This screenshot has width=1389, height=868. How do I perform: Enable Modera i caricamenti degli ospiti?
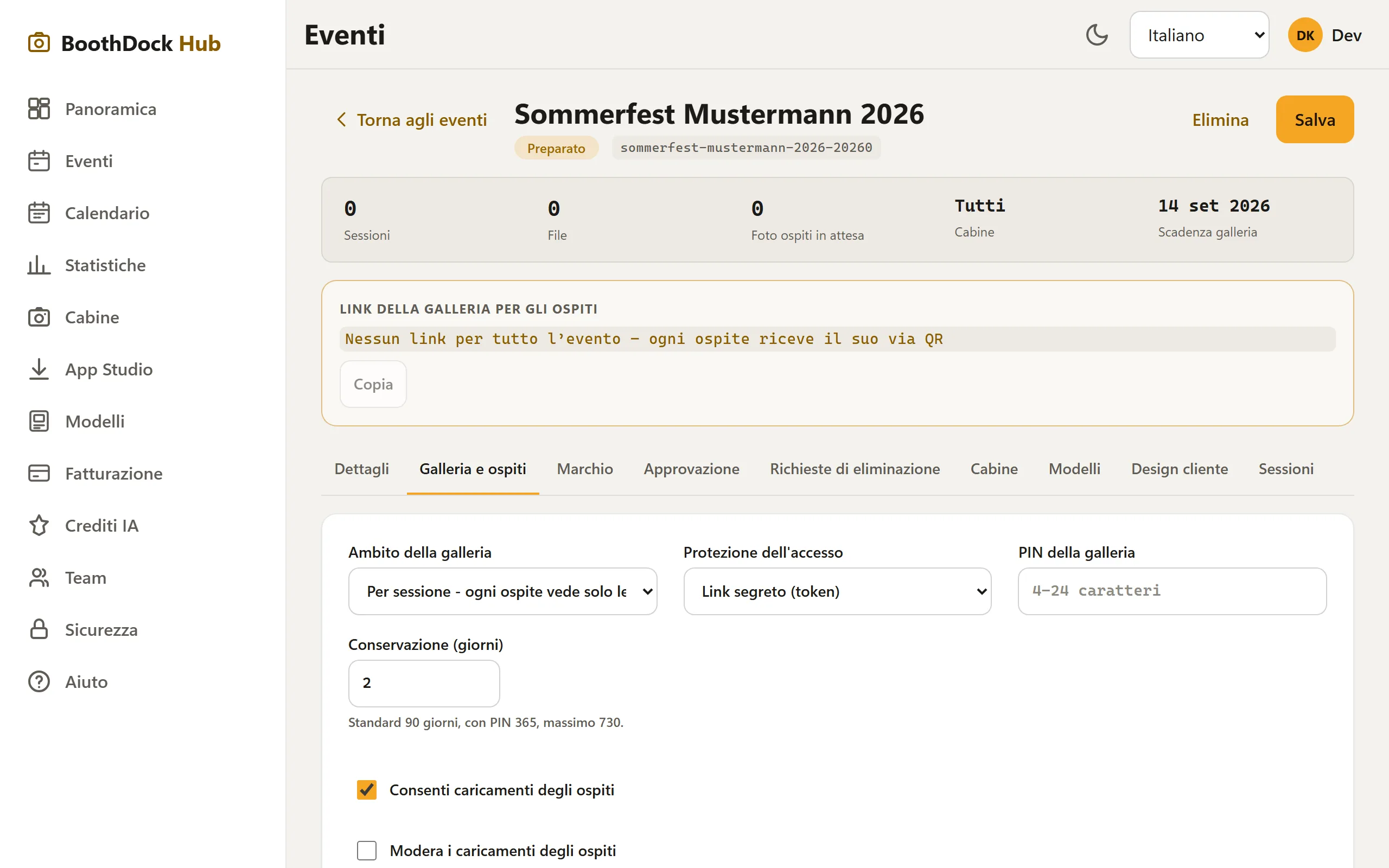click(x=367, y=850)
